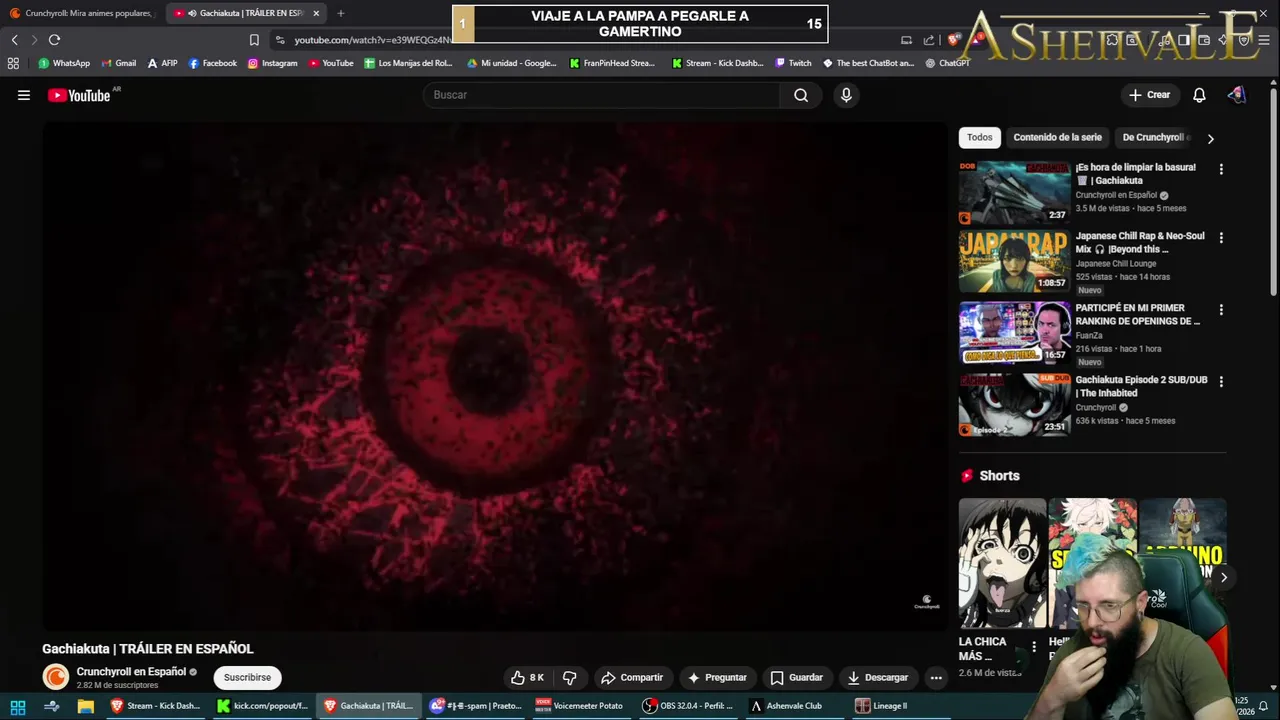Open File Explorer from the taskbar
This screenshot has height=720, width=1280.
coord(86,706)
